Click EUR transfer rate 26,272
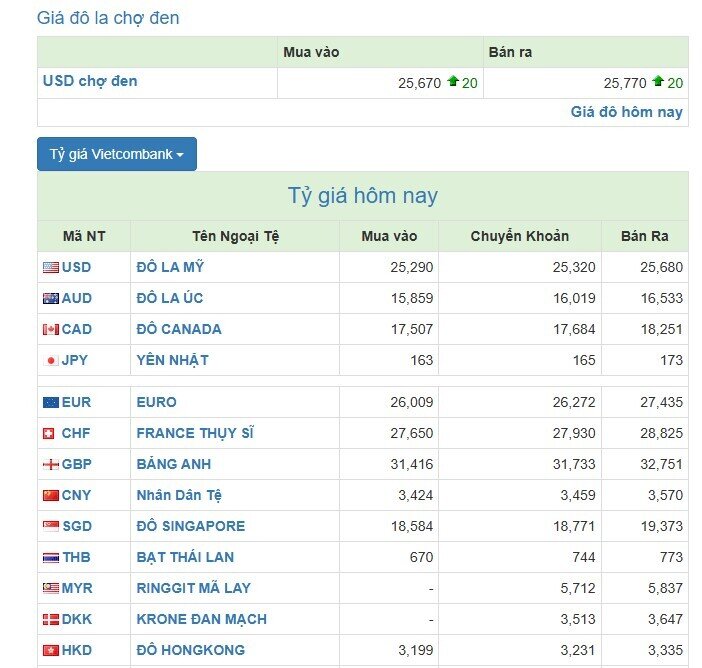 coord(574,403)
